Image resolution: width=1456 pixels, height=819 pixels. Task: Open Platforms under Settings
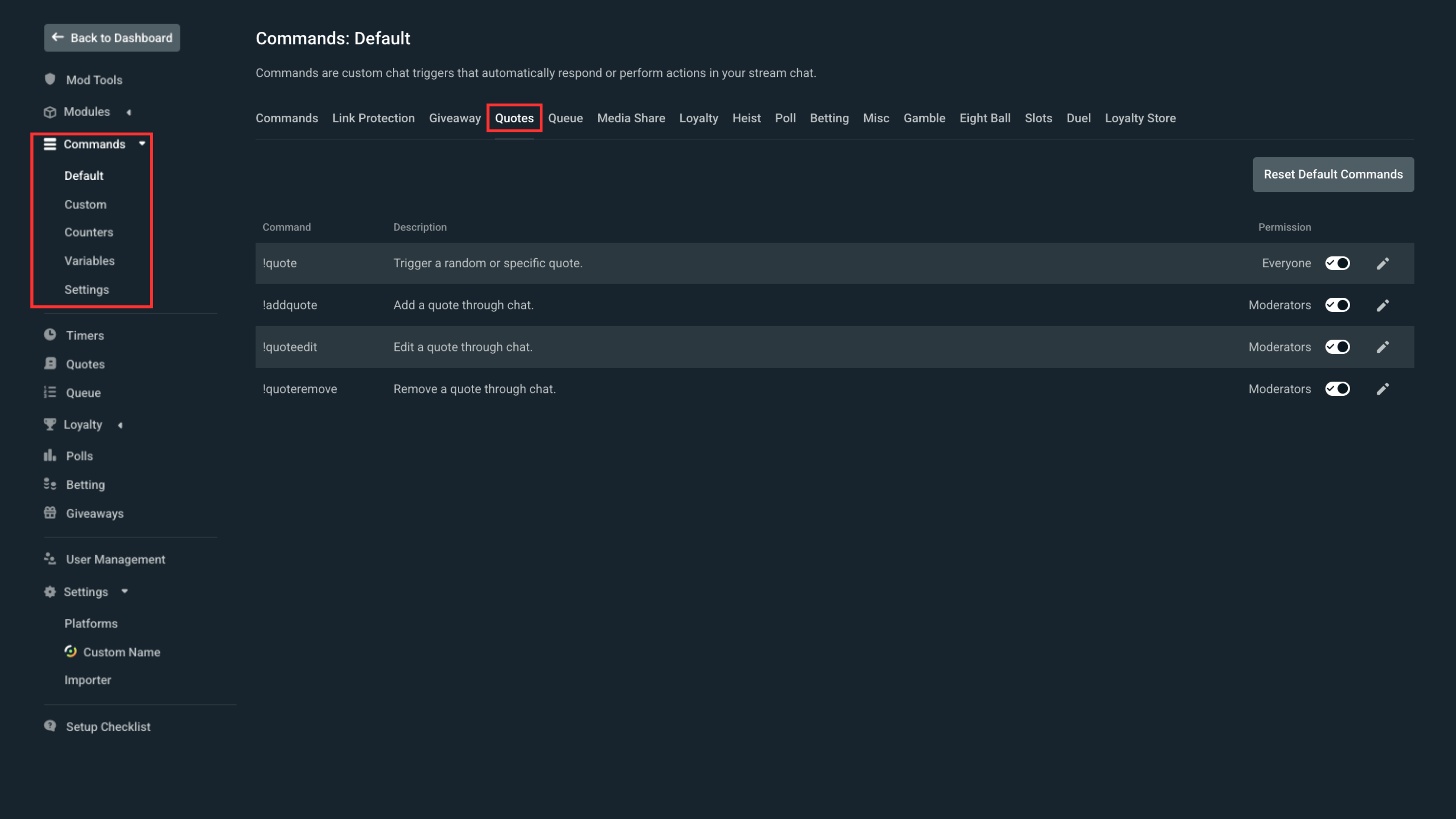pyautogui.click(x=91, y=623)
